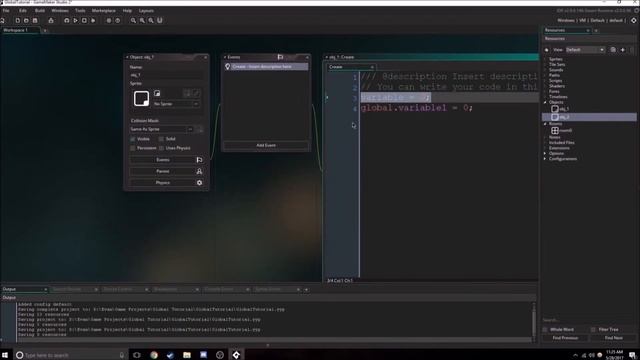Viewport: 640px width, 360px height.
Task: Click the Find Next button
Action: click(613, 338)
